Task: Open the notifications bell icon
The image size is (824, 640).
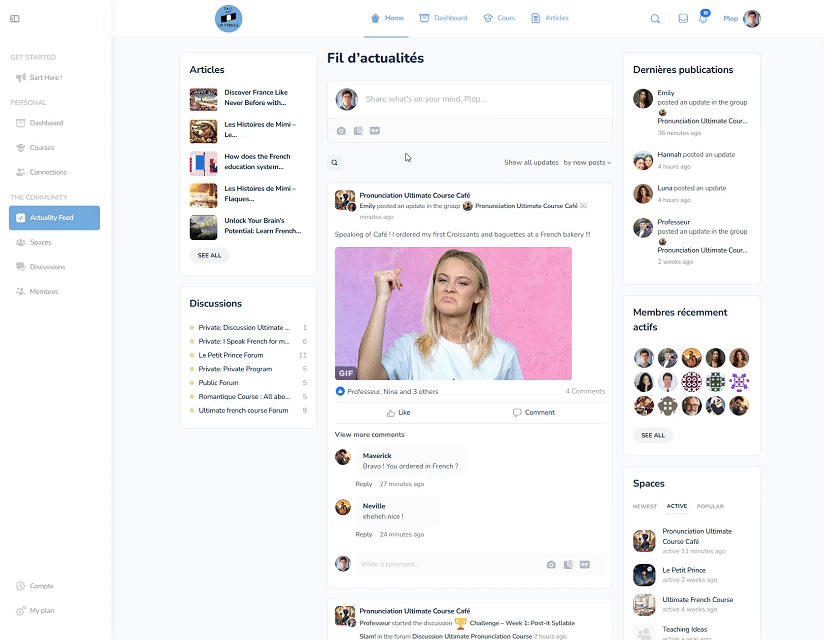Action: click(x=703, y=18)
